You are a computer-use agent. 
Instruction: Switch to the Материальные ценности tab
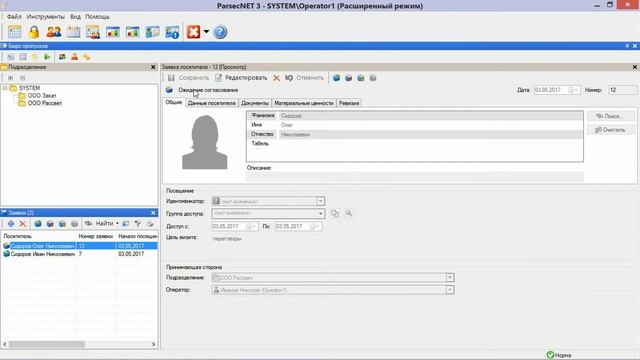point(304,103)
